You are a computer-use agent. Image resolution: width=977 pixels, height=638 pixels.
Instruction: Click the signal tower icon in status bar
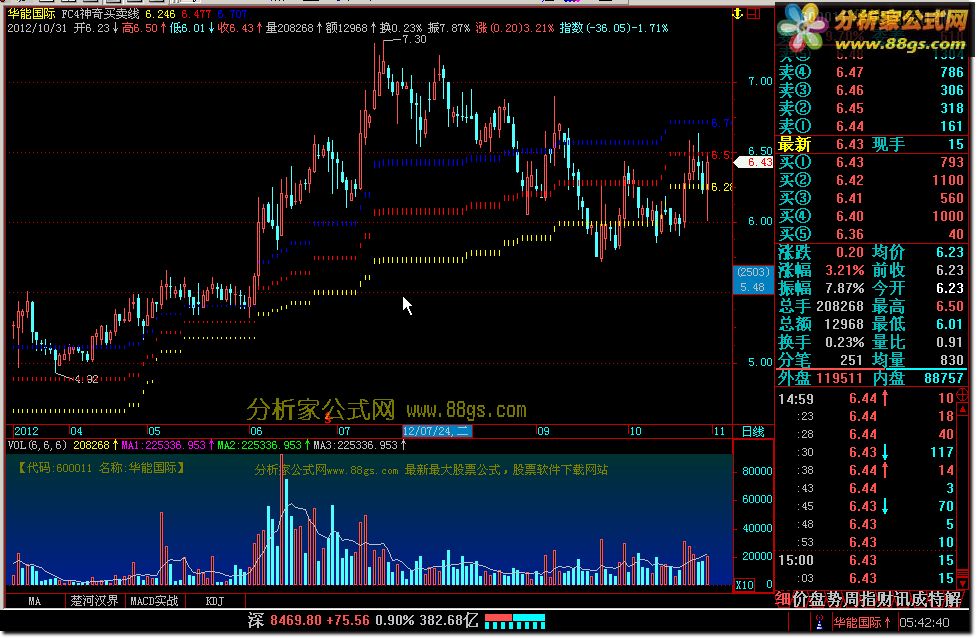tap(819, 622)
